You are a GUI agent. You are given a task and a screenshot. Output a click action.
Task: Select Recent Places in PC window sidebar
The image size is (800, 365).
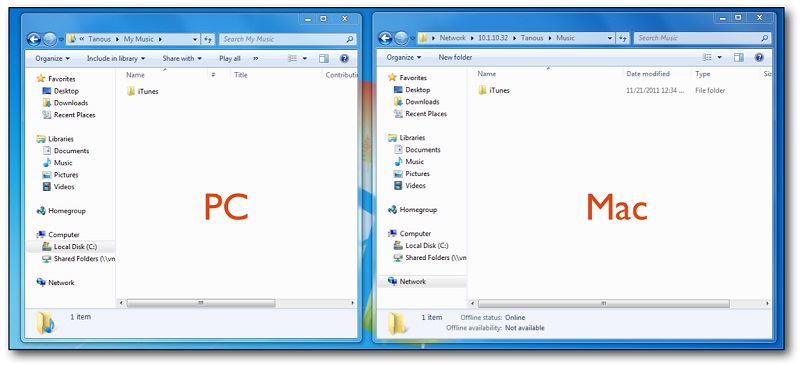click(69, 115)
